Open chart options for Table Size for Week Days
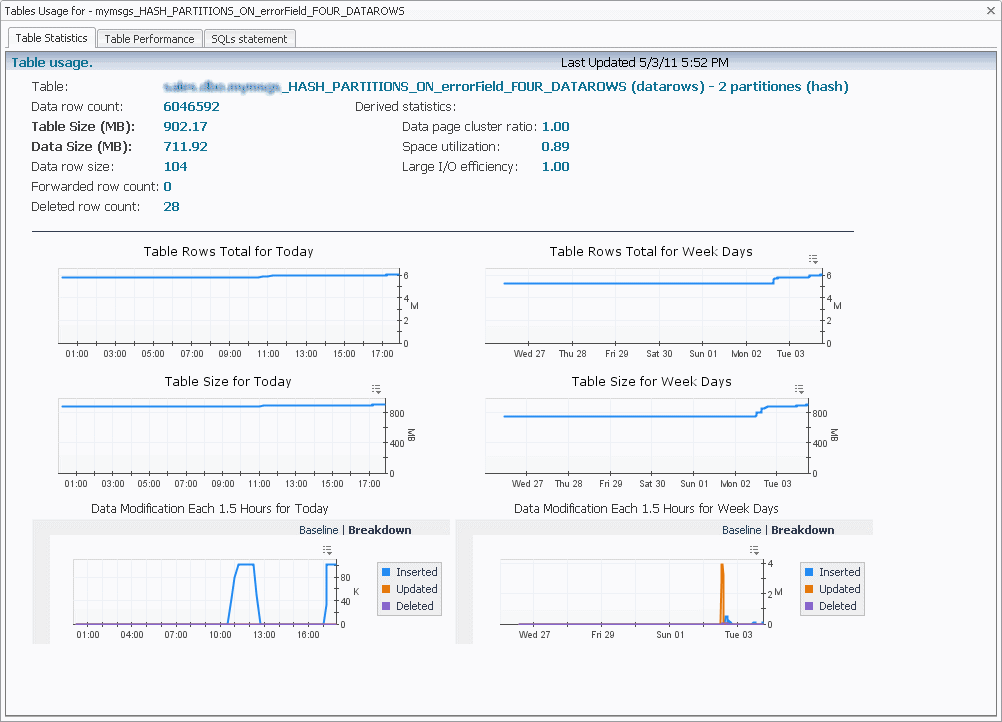 point(800,389)
